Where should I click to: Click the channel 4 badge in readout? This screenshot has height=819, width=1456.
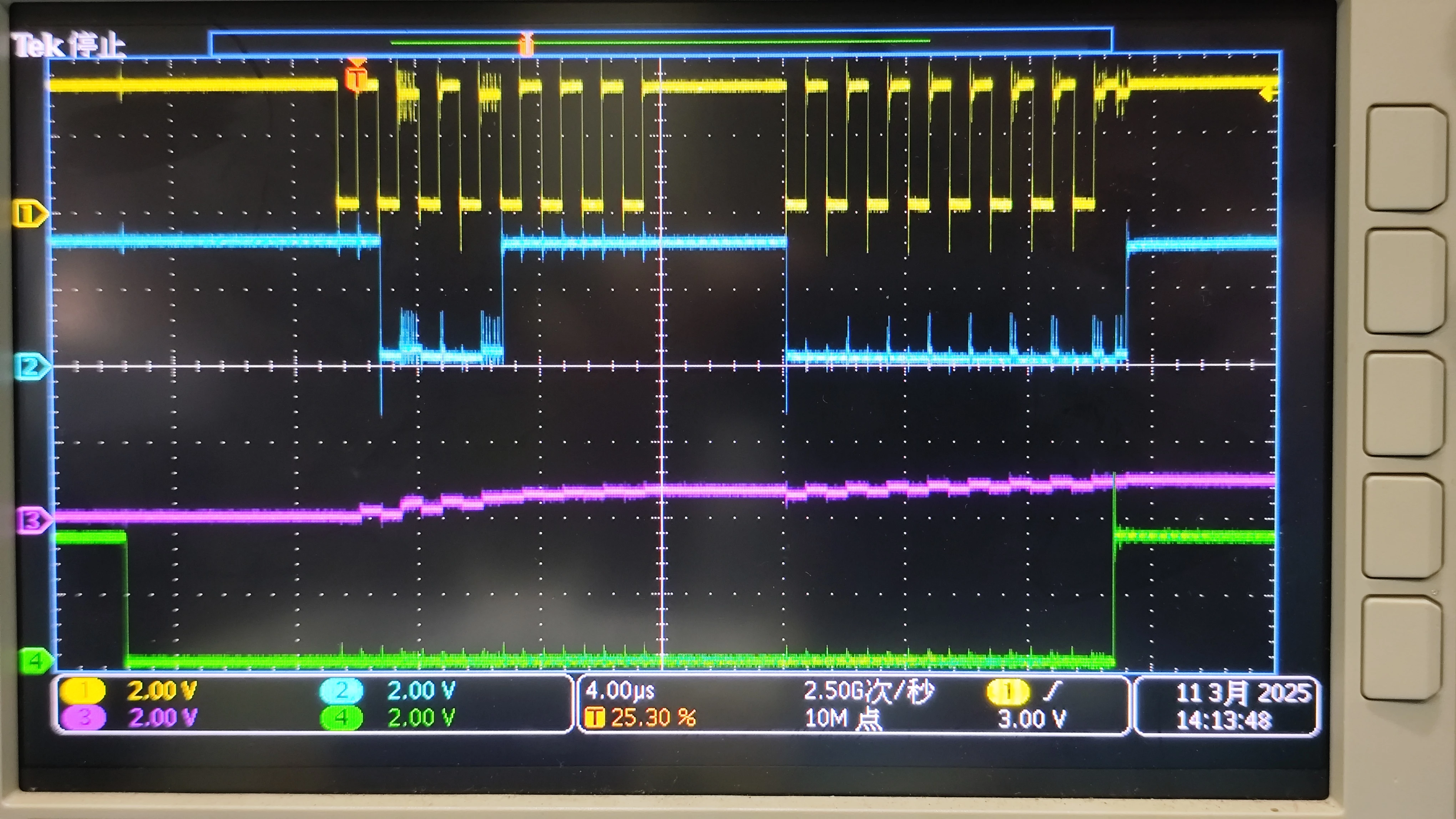[341, 717]
